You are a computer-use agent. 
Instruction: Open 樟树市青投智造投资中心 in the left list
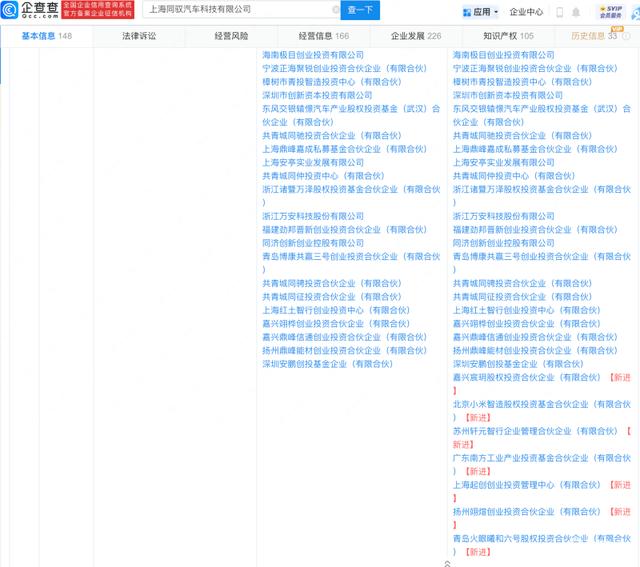click(331, 82)
